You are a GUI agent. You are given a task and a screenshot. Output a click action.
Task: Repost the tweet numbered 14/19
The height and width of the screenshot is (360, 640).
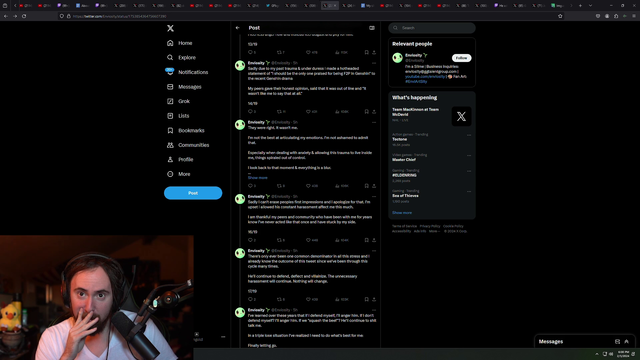[281, 111]
